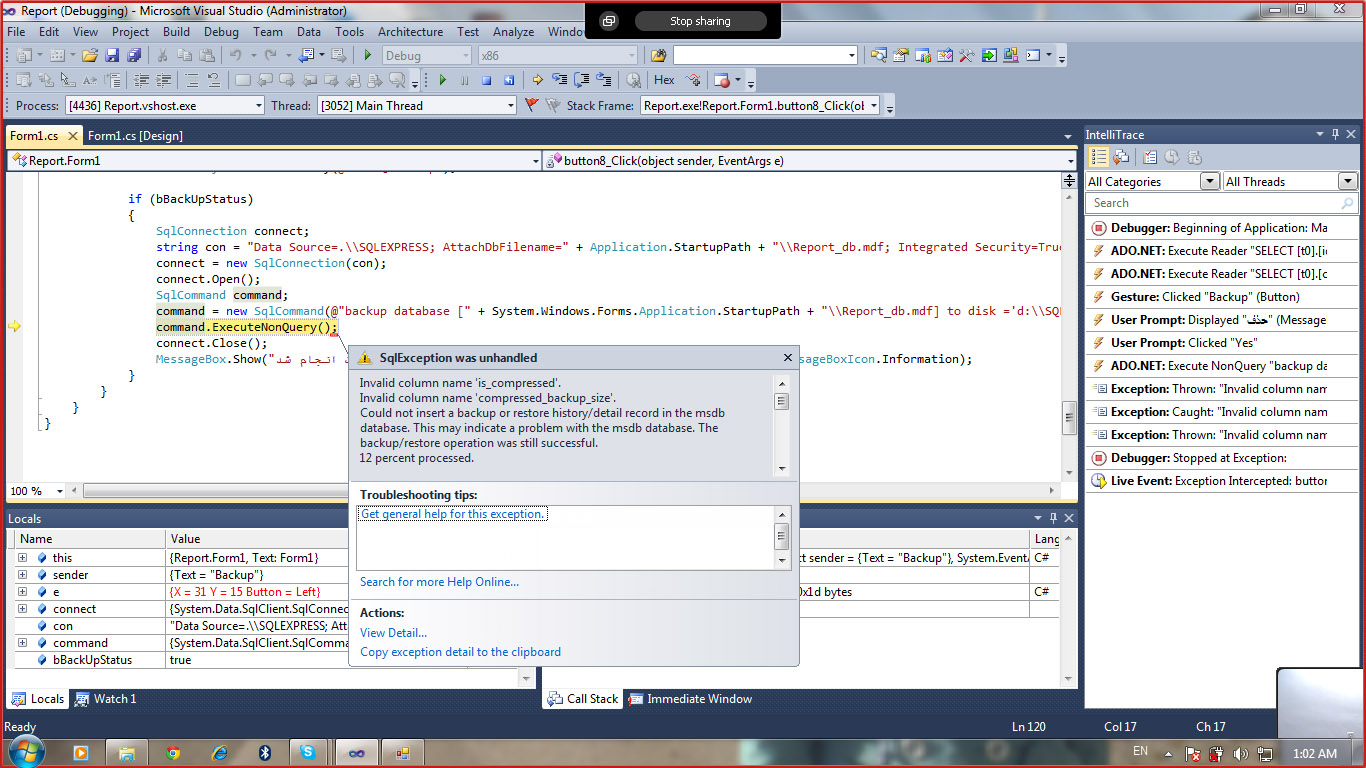Screen dimensions: 1366x768
Task: Click the Find in Files icon near search box
Action: coord(658,56)
